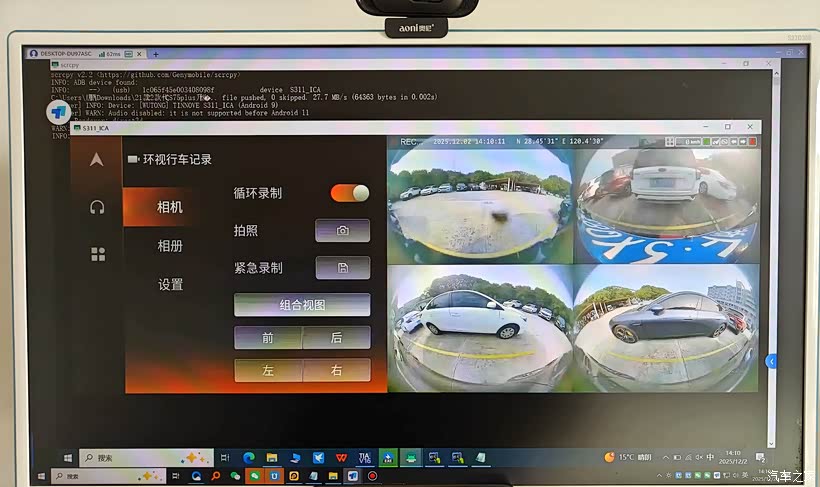Open the 设置 settings tab
The height and width of the screenshot is (487, 820).
click(170, 285)
